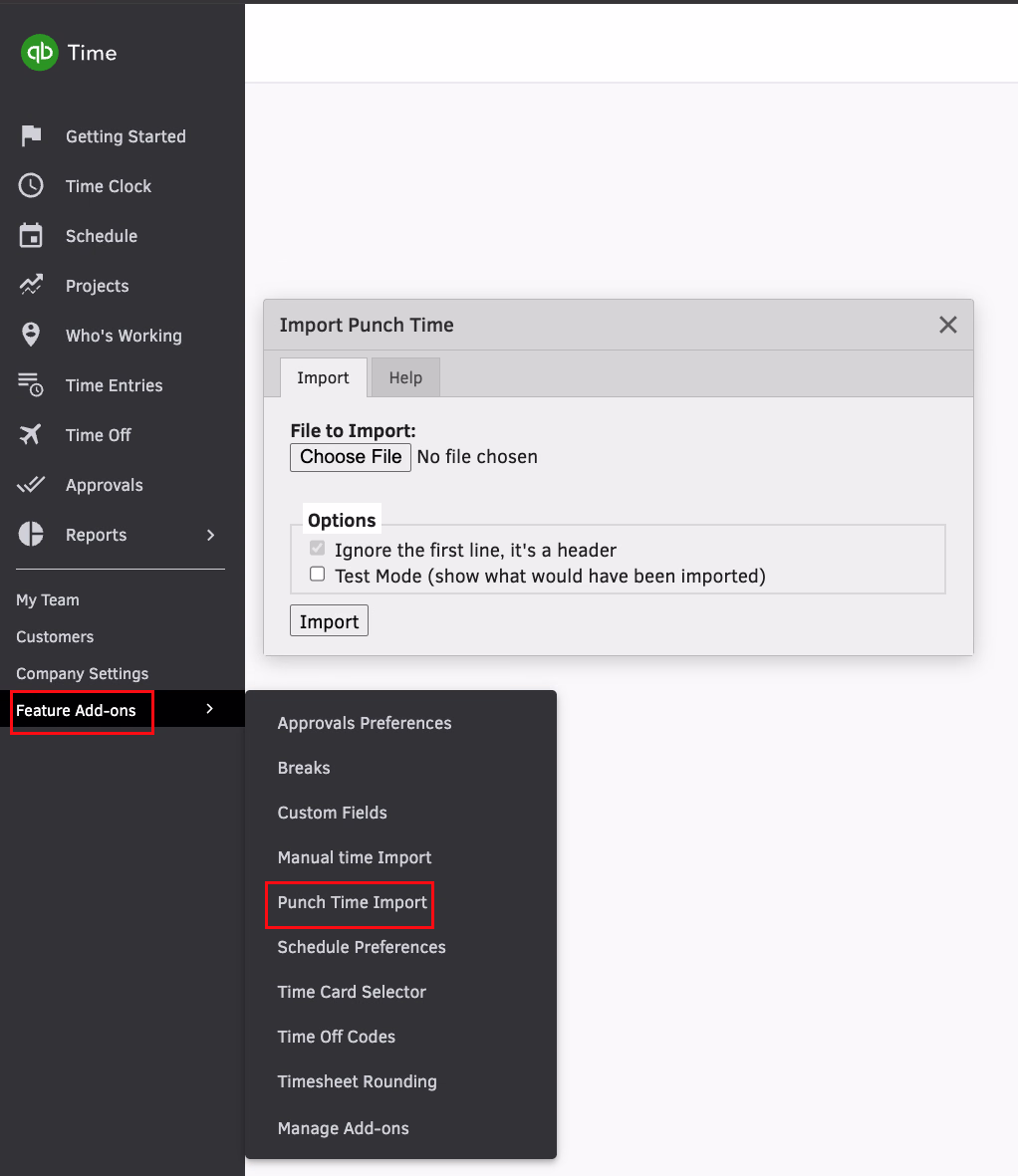Click the Feature Add-ons sidebar label

point(76,710)
